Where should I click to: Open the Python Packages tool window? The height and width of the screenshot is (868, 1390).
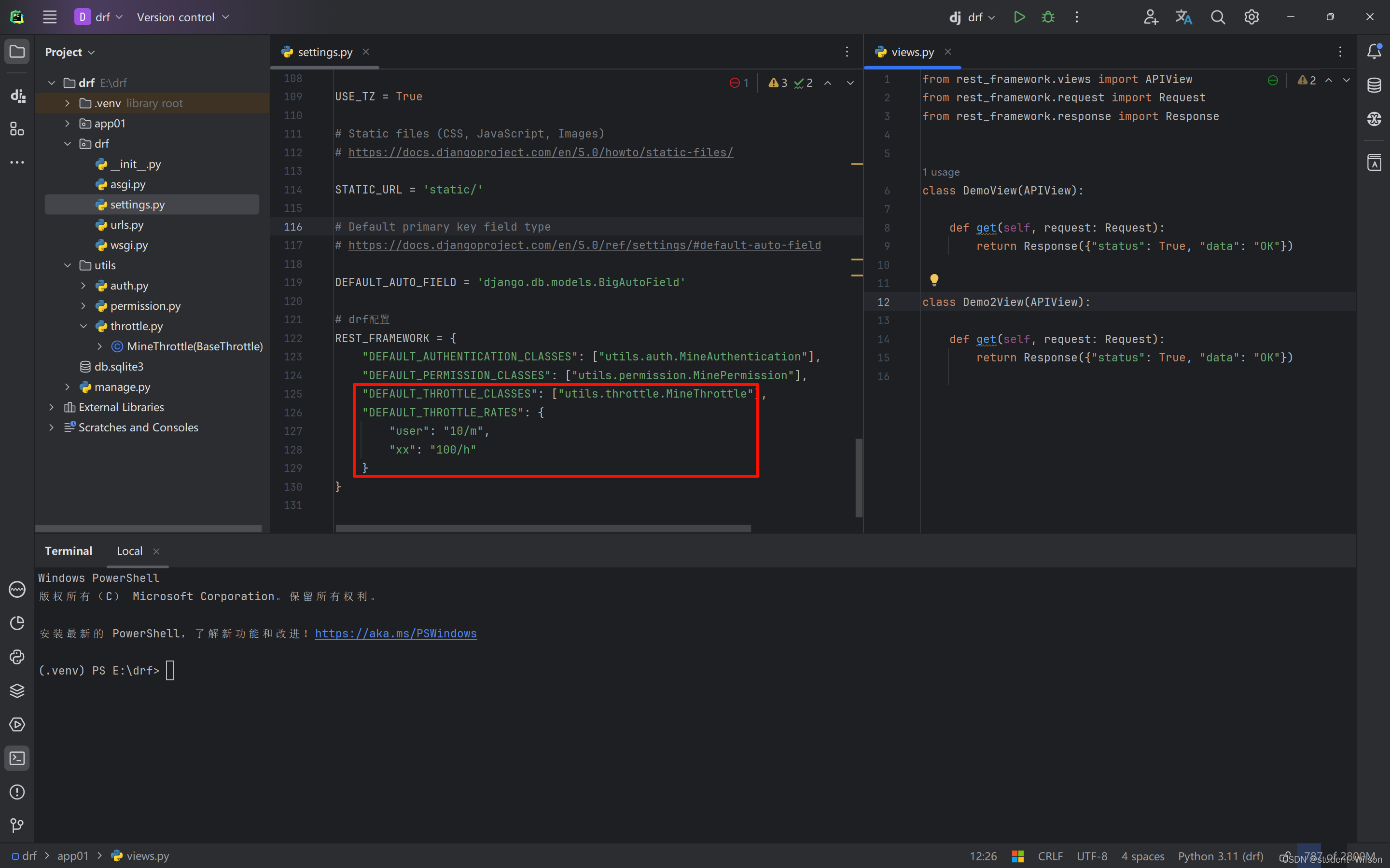17,690
